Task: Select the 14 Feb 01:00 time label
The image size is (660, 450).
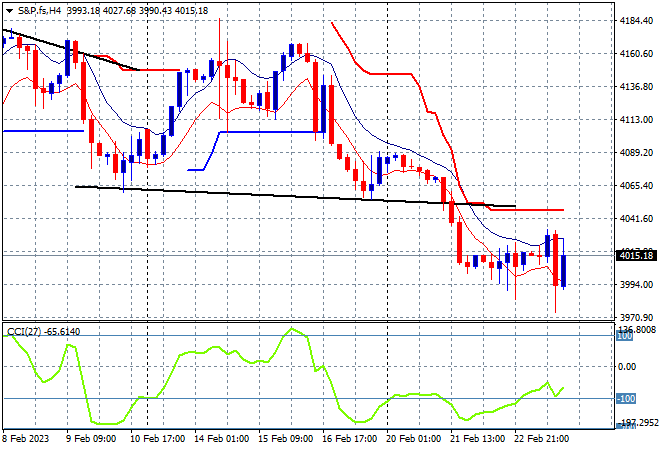Action: 221,439
